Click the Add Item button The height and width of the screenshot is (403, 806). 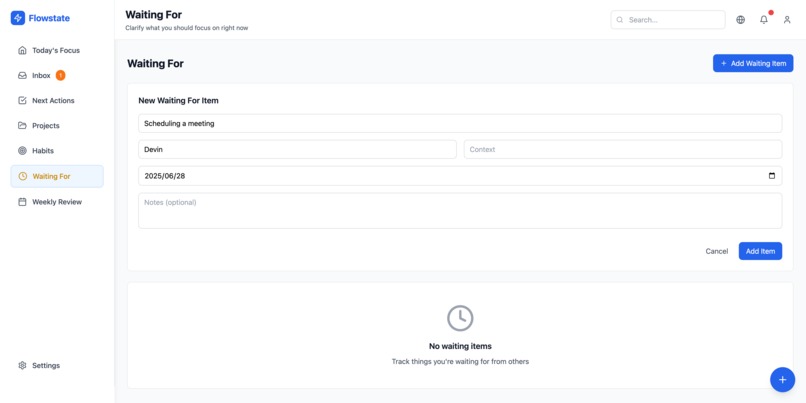760,251
